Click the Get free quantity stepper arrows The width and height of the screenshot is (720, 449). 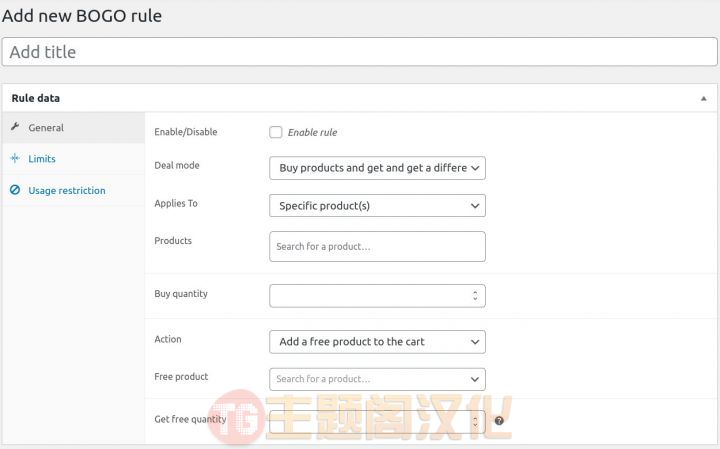pos(475,421)
